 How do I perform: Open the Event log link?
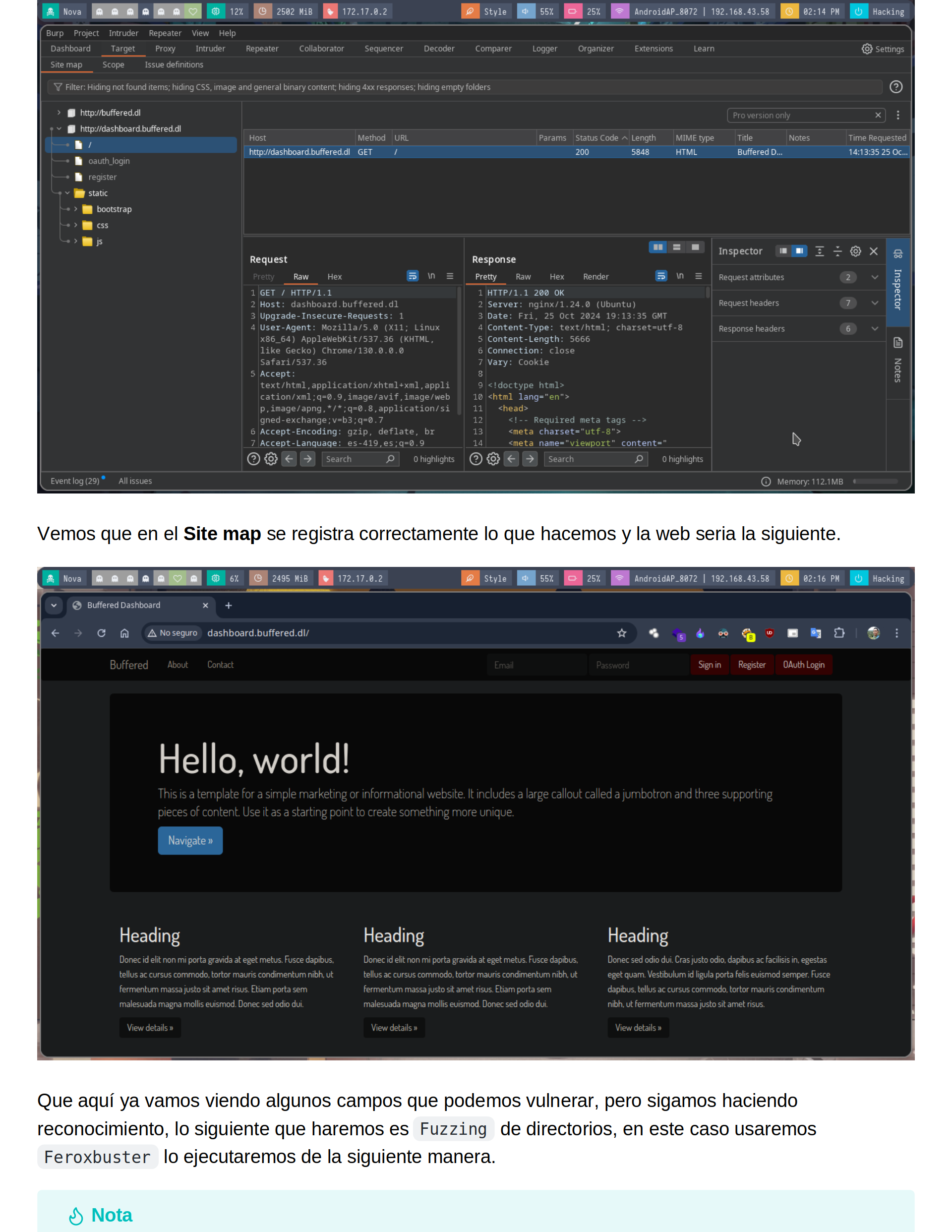75,481
